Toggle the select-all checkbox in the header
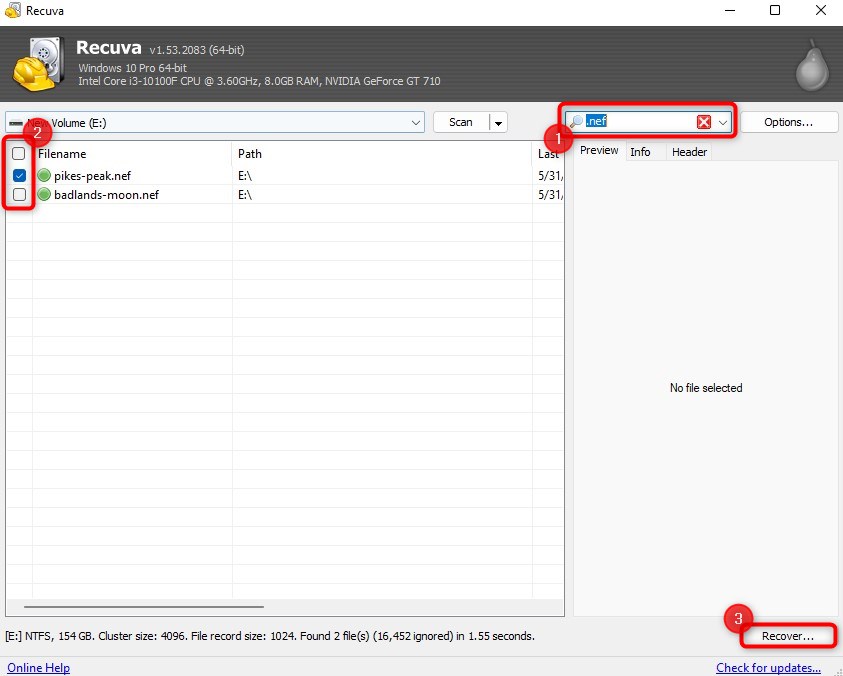Screen dimensions: 843x676 (x=19, y=154)
